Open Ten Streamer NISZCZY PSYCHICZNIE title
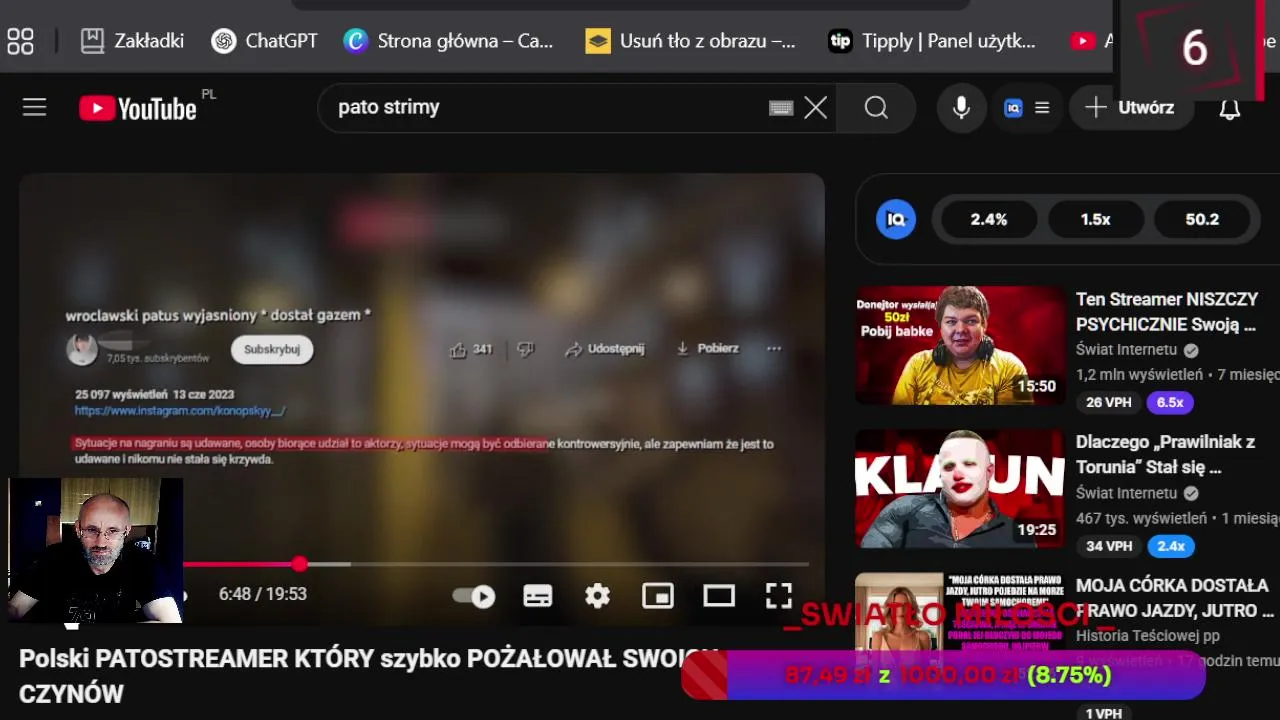 tap(1167, 312)
